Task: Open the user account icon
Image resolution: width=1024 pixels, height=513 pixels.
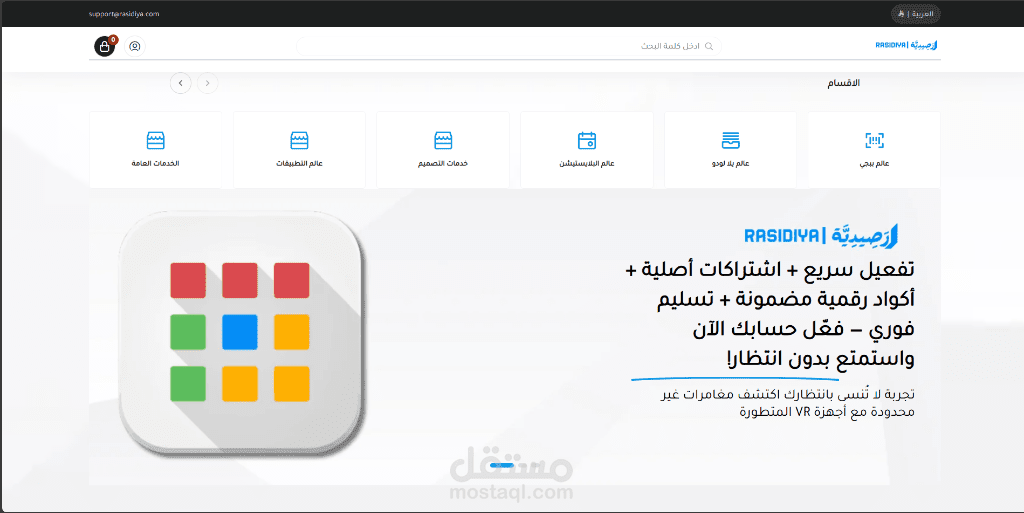Action: pos(135,46)
